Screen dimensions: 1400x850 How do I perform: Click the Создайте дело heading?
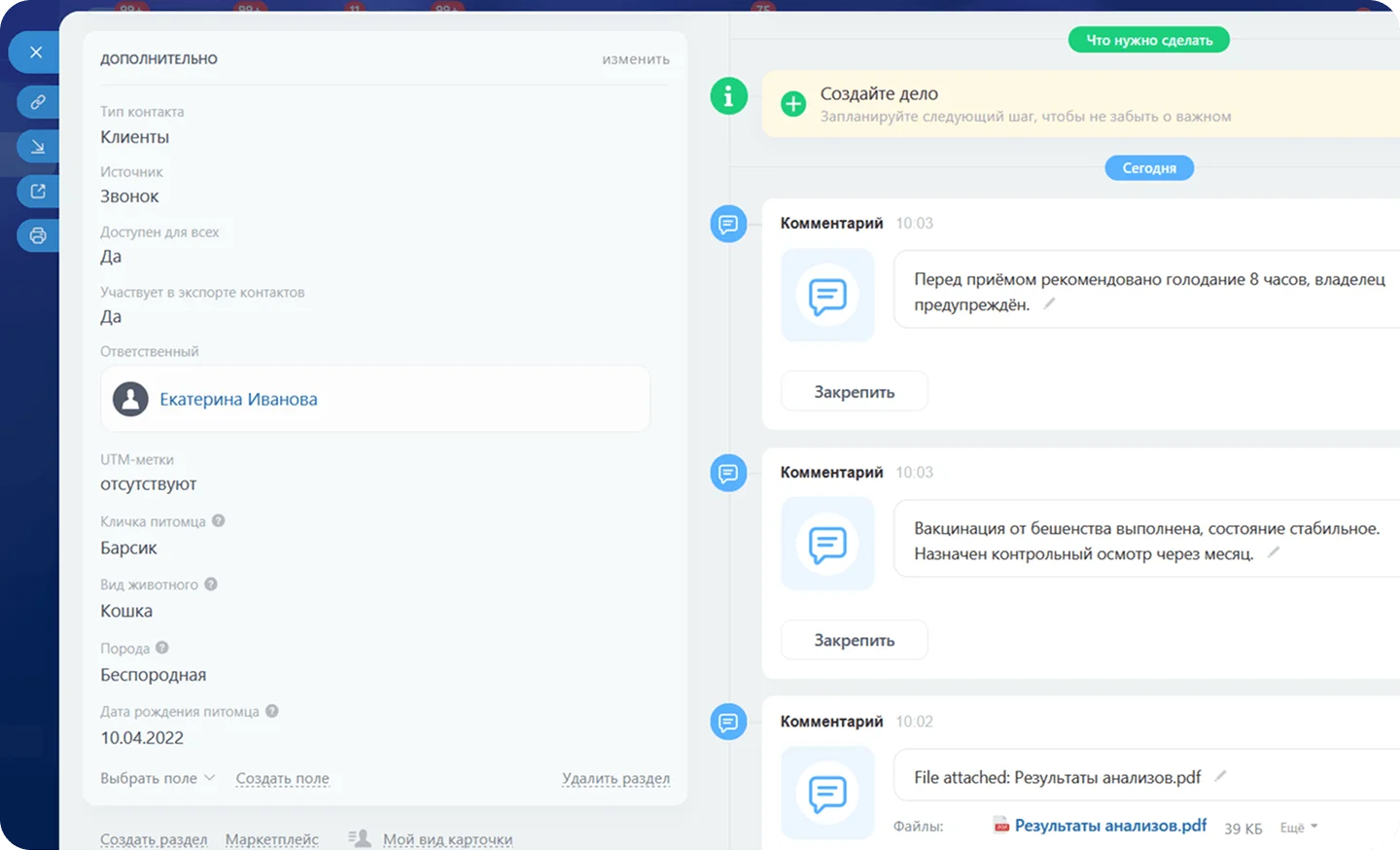click(x=879, y=93)
